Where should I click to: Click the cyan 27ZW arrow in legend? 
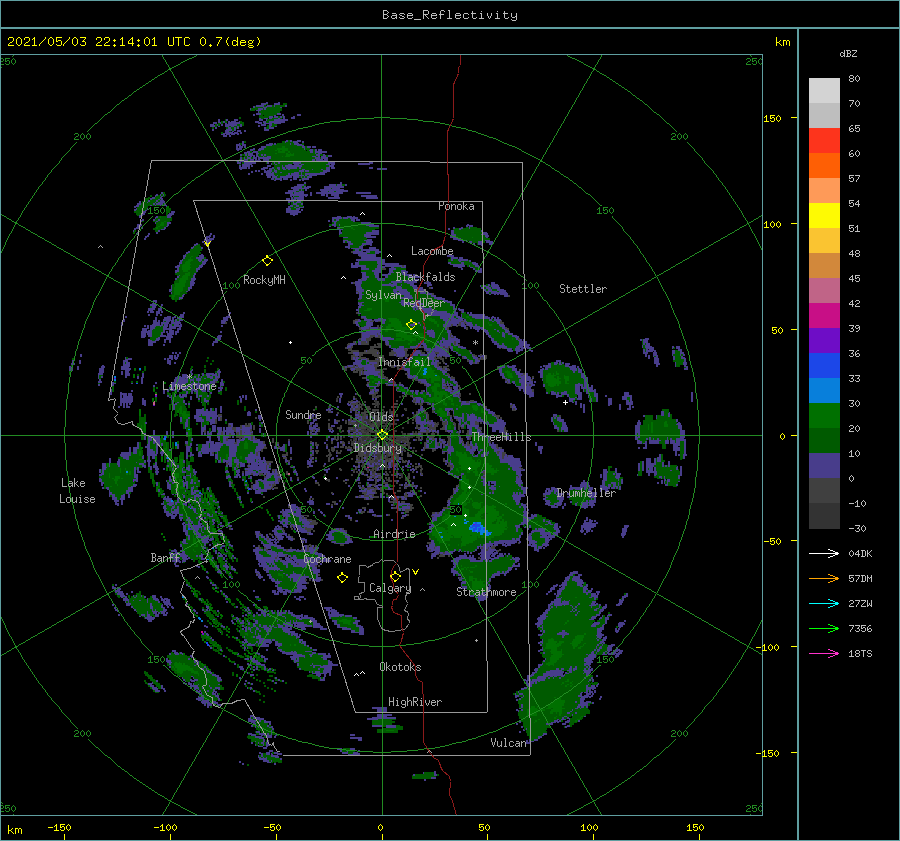(824, 603)
